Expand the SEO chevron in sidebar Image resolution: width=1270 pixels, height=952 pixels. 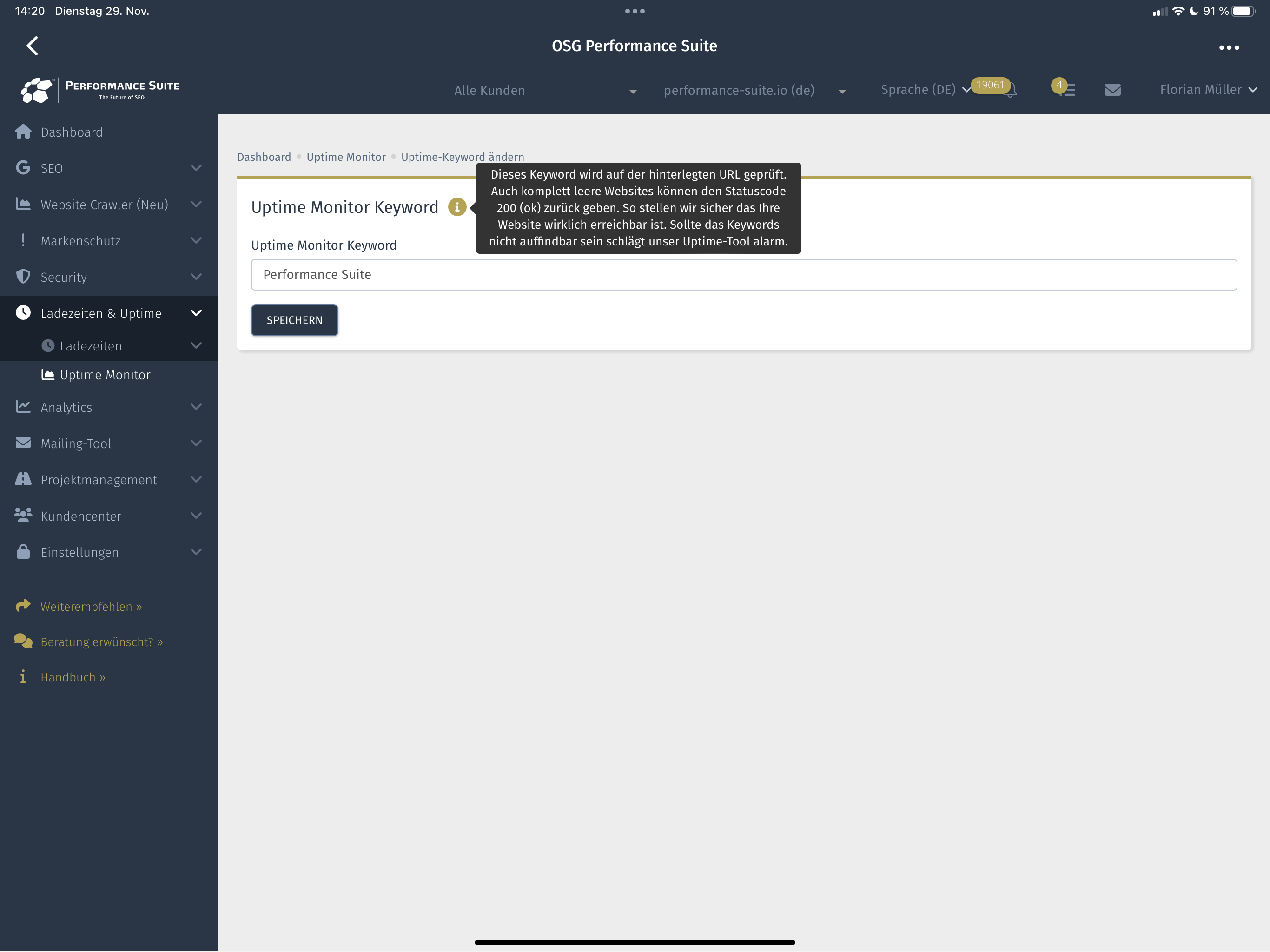point(196,168)
